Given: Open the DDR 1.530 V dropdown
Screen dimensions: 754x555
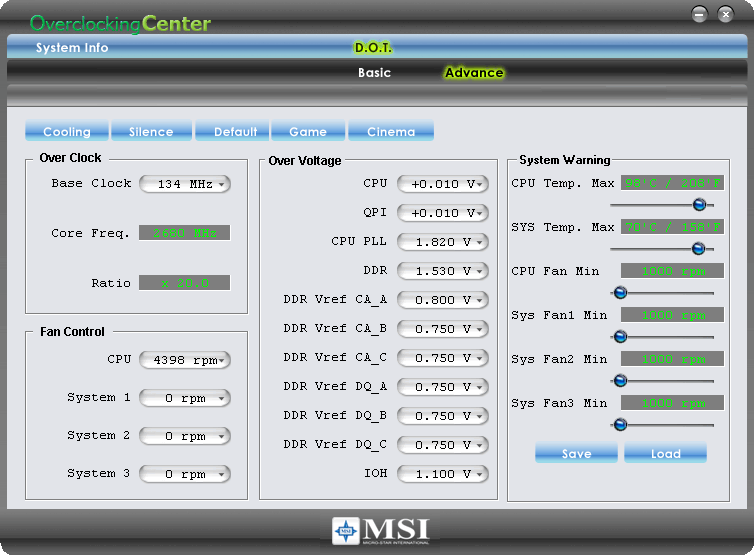Looking at the screenshot, I should pyautogui.click(x=443, y=271).
